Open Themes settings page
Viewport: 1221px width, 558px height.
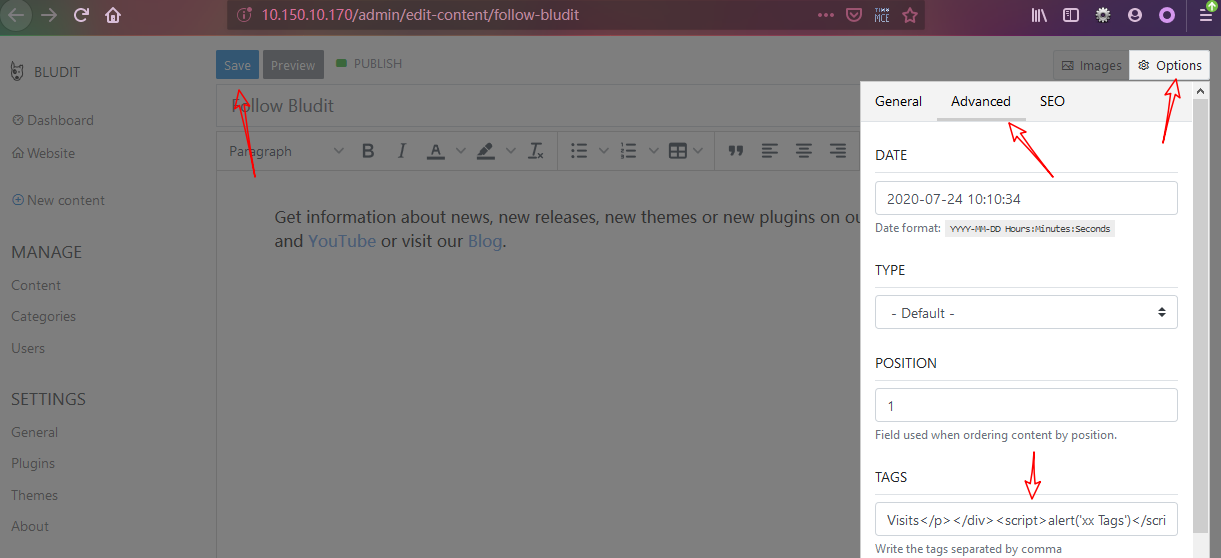pos(34,495)
